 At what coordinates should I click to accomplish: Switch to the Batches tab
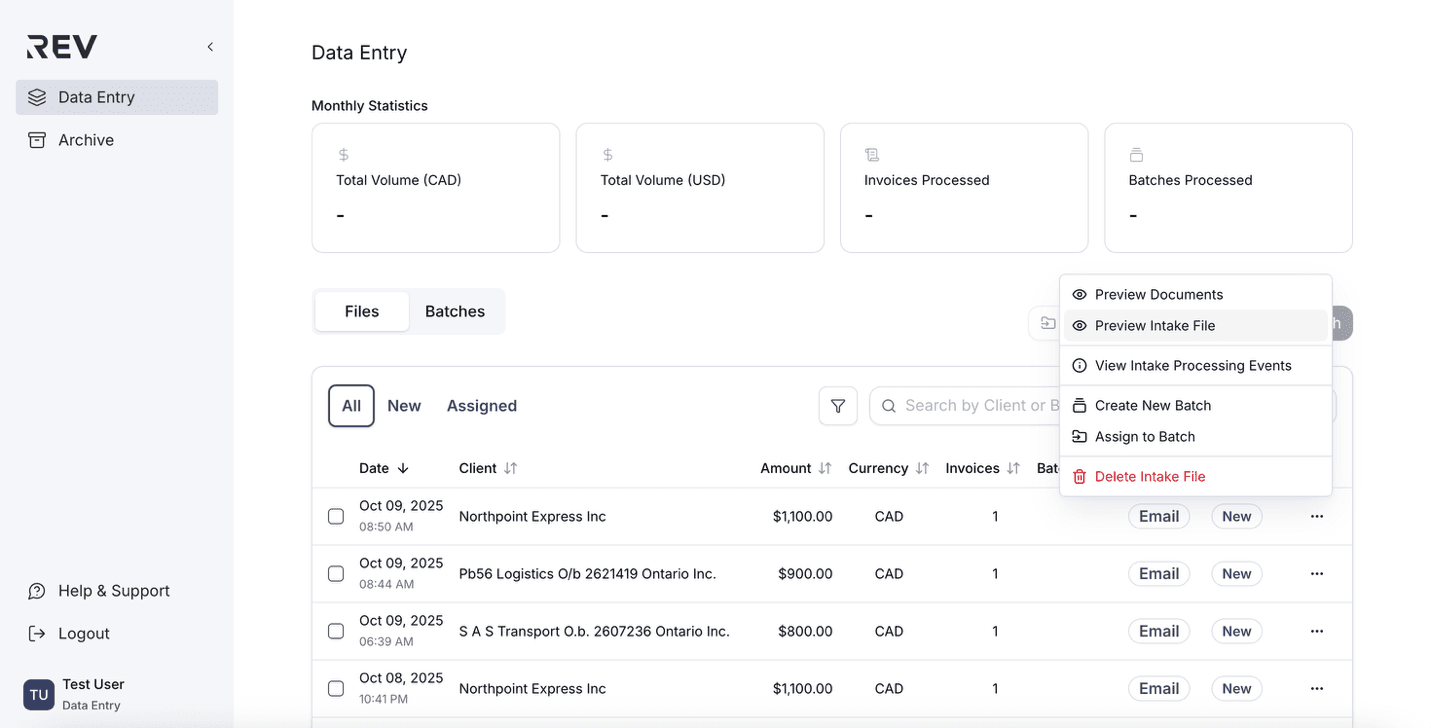click(x=455, y=311)
